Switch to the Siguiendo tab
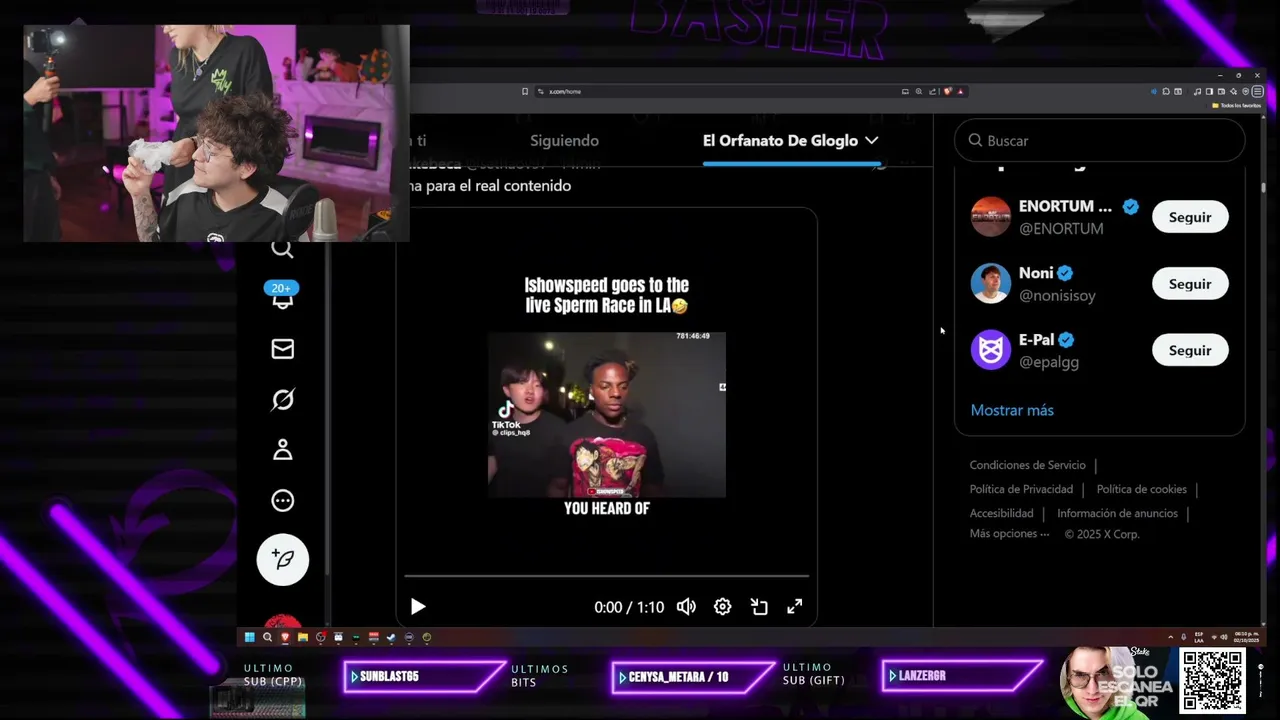Image resolution: width=1280 pixels, height=720 pixels. [564, 141]
